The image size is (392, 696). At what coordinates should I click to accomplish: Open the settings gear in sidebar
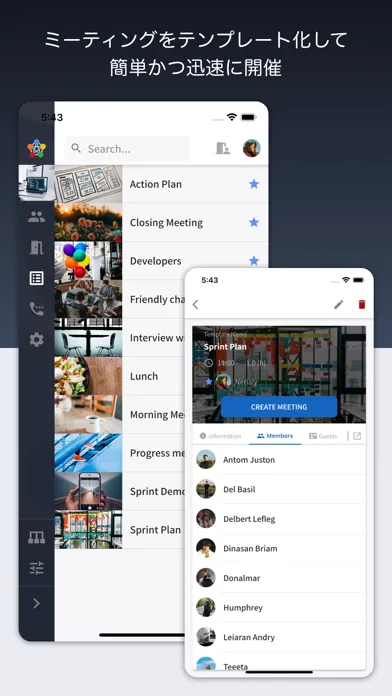tap(36, 340)
